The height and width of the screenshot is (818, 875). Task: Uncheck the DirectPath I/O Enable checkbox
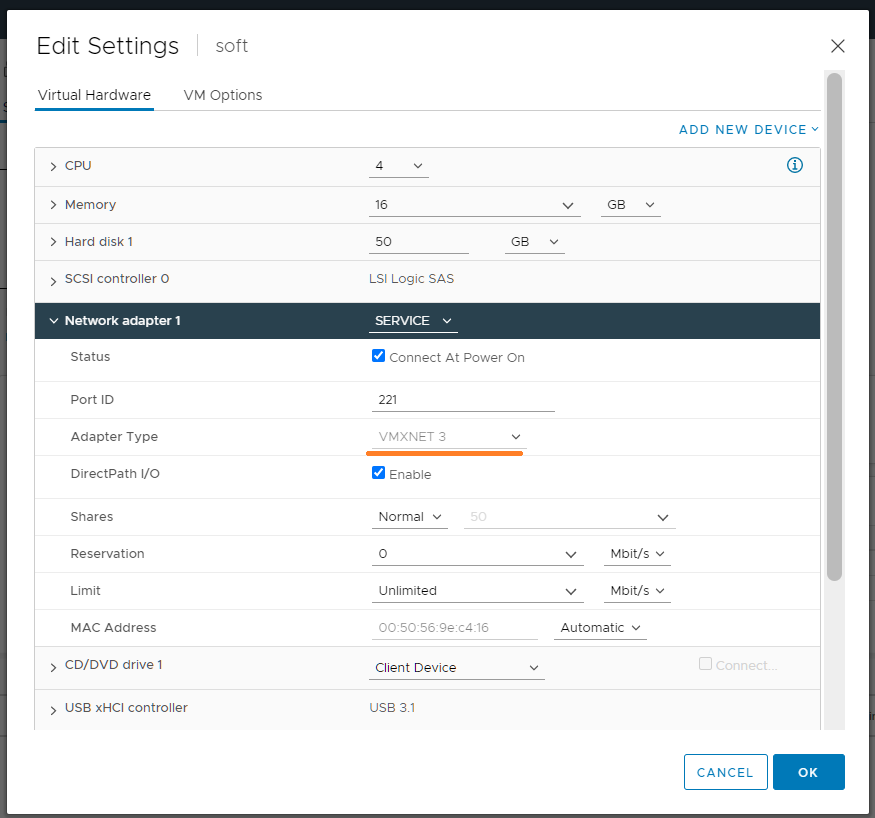(379, 473)
